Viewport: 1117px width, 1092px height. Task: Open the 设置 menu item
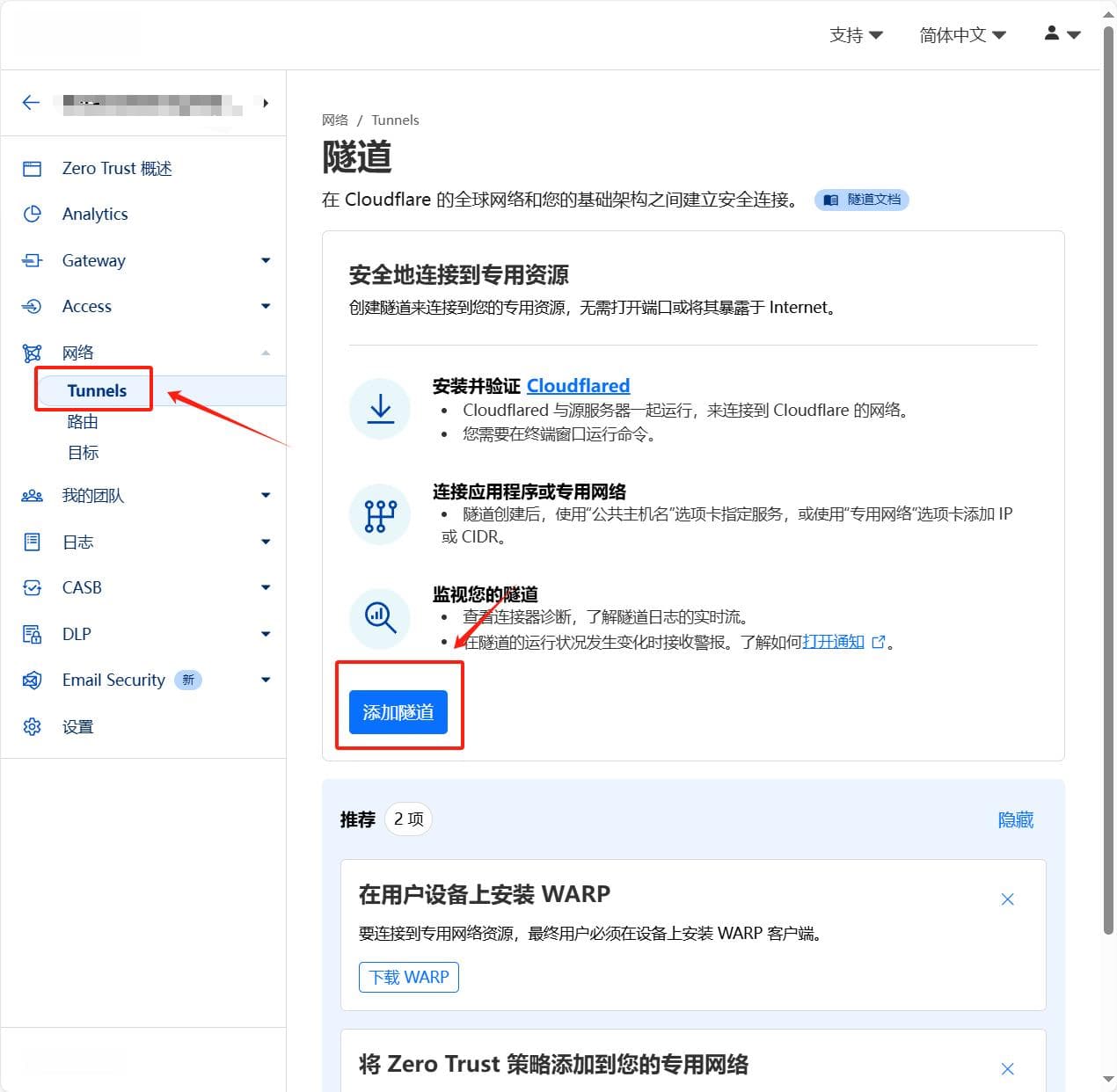click(77, 726)
